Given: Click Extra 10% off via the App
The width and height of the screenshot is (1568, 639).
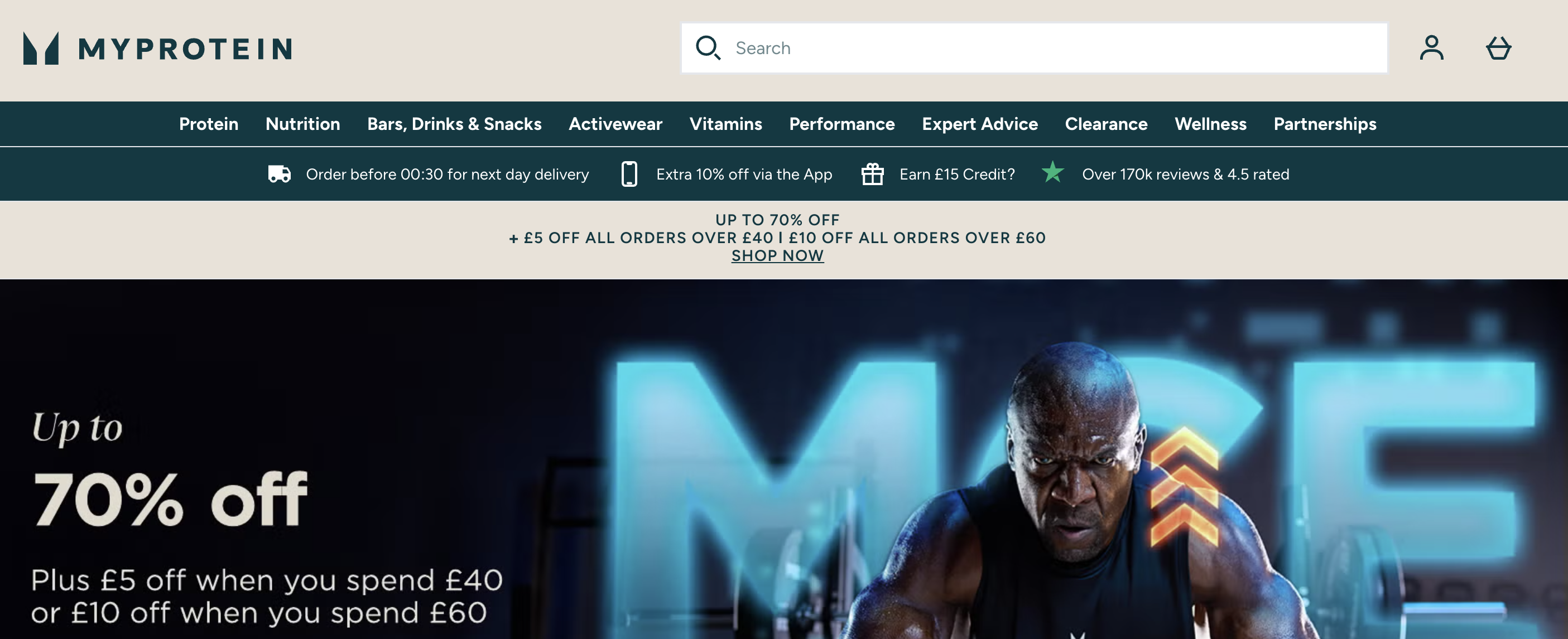Looking at the screenshot, I should (743, 175).
